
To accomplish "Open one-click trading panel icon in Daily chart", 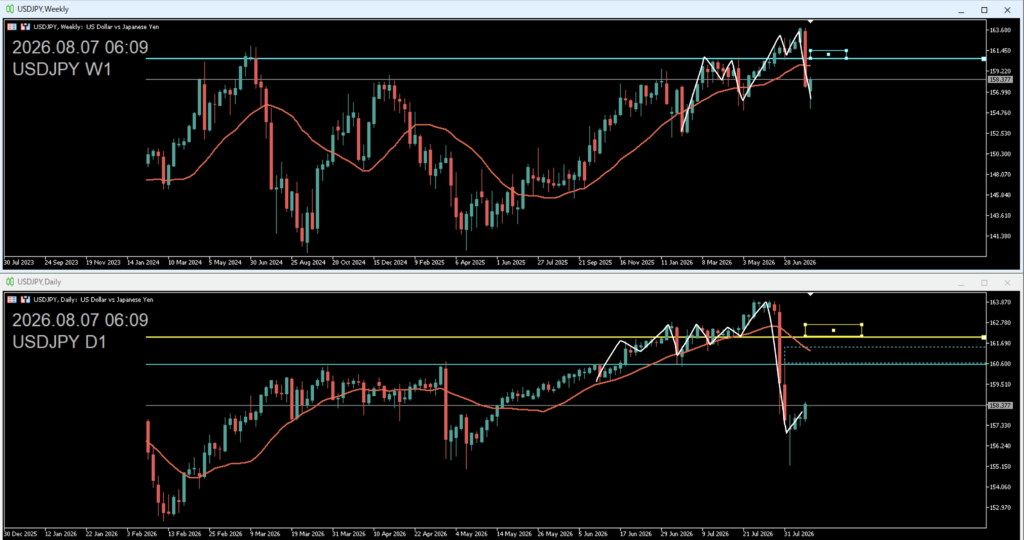I will (12, 300).
